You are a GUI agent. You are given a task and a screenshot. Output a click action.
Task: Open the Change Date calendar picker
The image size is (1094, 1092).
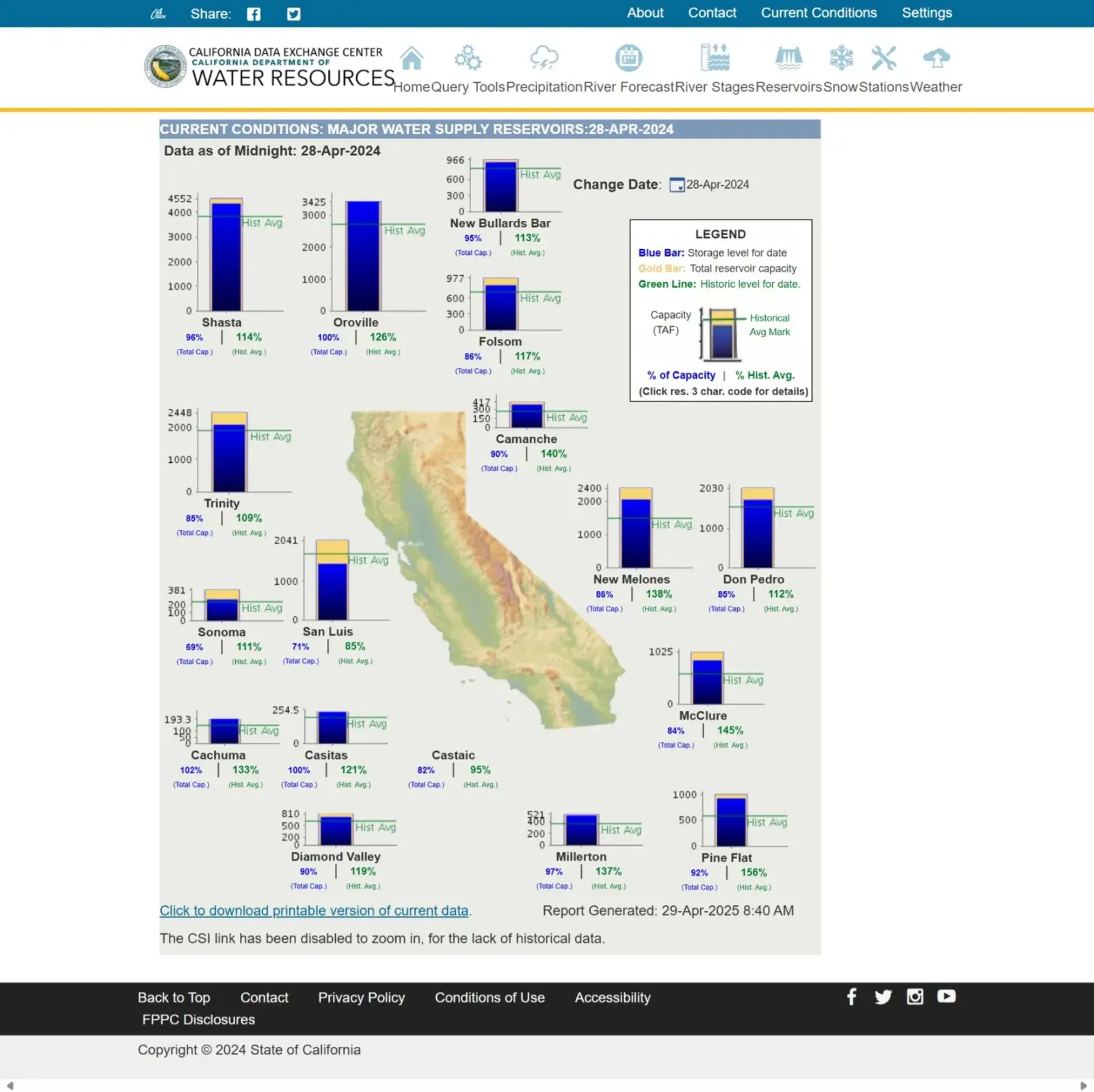(x=676, y=184)
